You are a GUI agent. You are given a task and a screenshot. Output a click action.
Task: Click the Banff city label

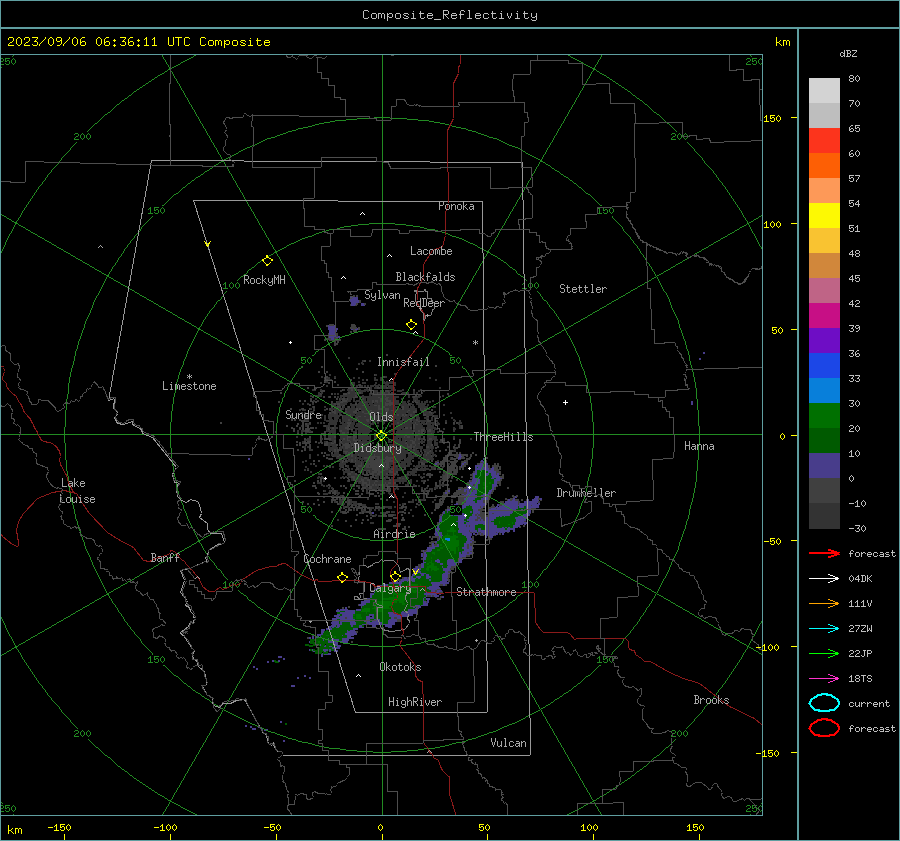[165, 558]
